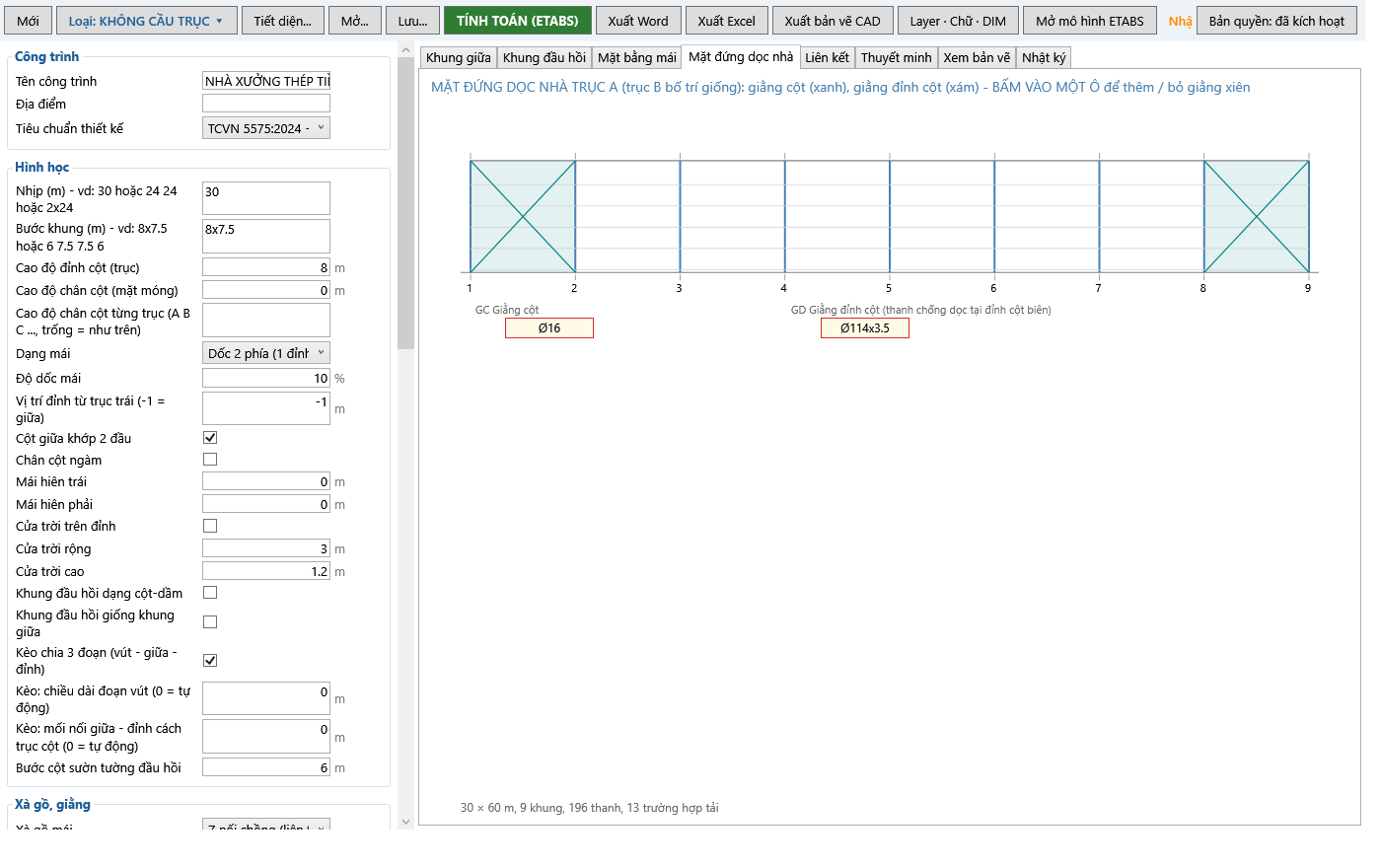
Task: Open the Loại: KHÔNG CẦU TRỤC dropdown
Action: pos(146,21)
